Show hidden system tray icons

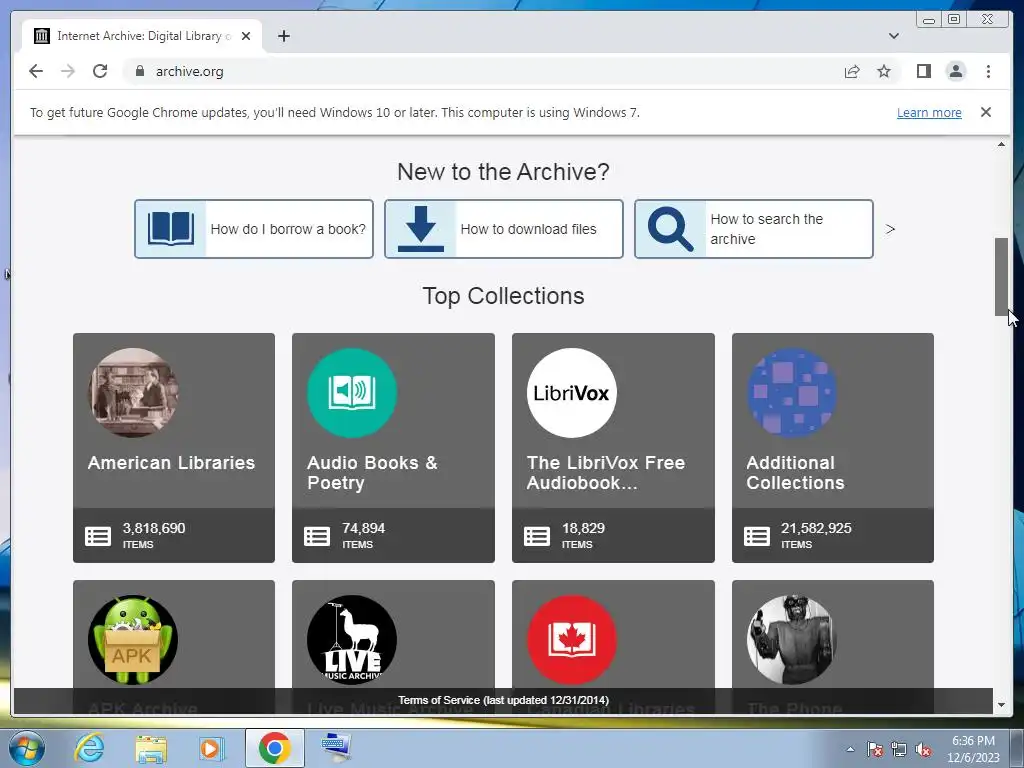click(850, 749)
